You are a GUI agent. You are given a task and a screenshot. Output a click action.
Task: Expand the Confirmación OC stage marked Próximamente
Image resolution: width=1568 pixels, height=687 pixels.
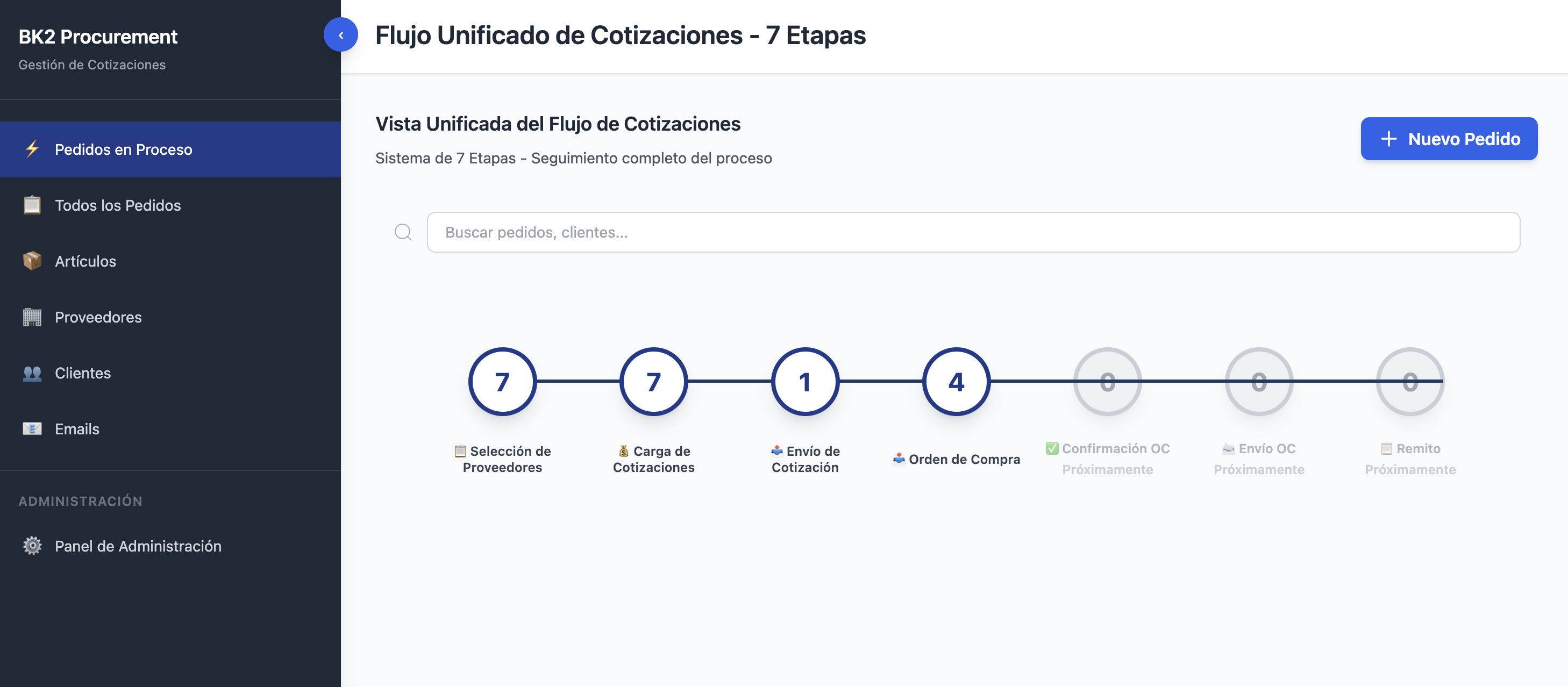[x=1107, y=382]
